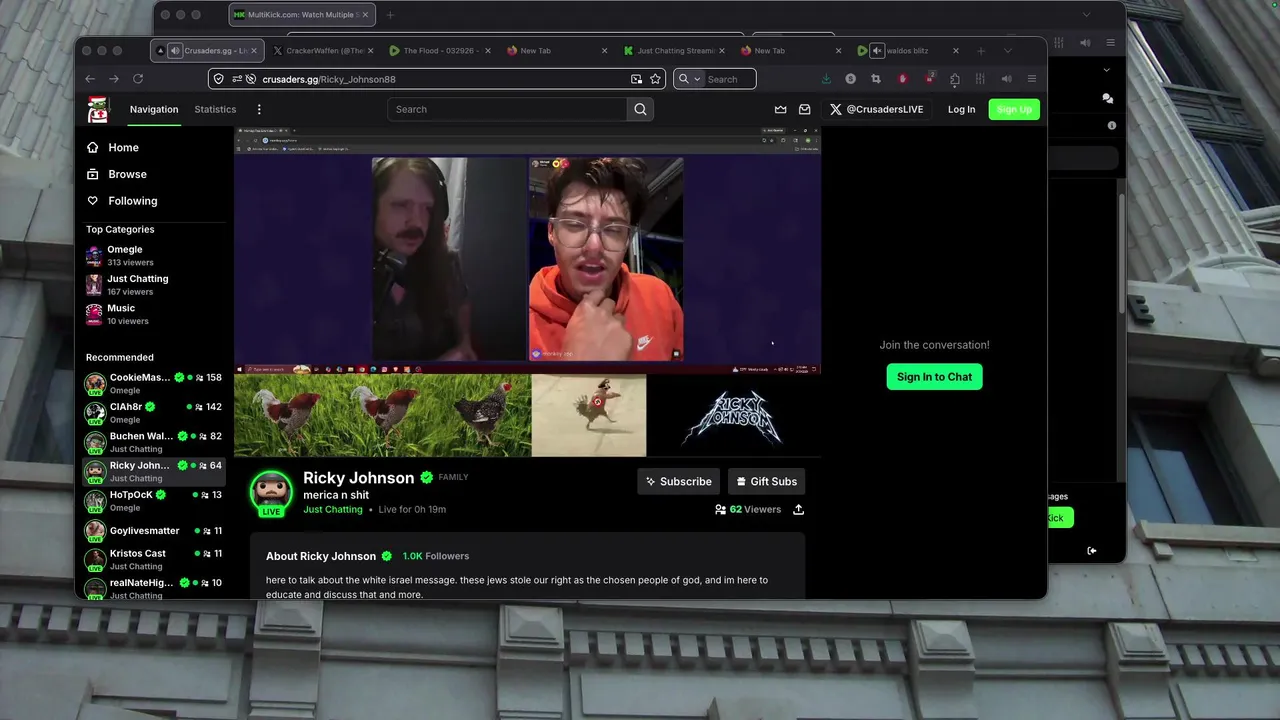The width and height of the screenshot is (1280, 720).
Task: Click the address bar shield icon
Action: coord(219,79)
